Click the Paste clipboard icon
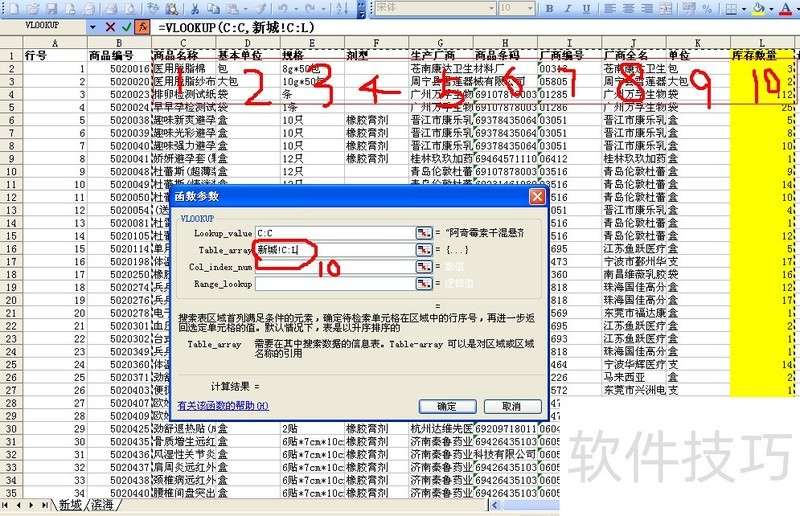800x516 pixels. (232, 9)
